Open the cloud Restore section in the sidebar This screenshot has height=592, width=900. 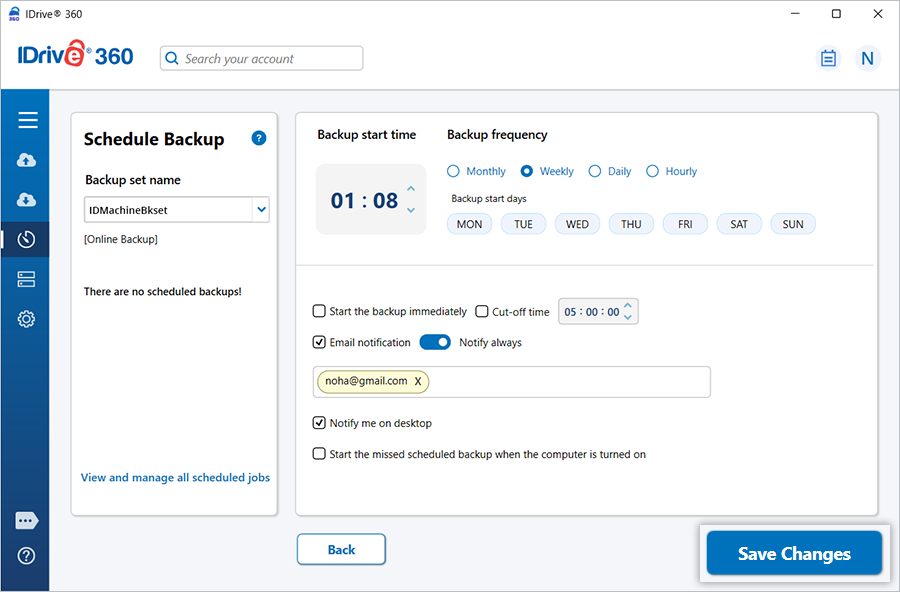(x=27, y=200)
